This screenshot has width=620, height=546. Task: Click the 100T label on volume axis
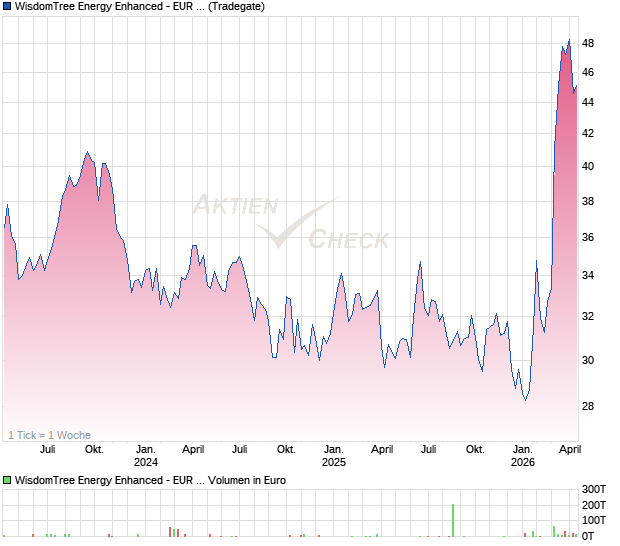pyautogui.click(x=594, y=521)
